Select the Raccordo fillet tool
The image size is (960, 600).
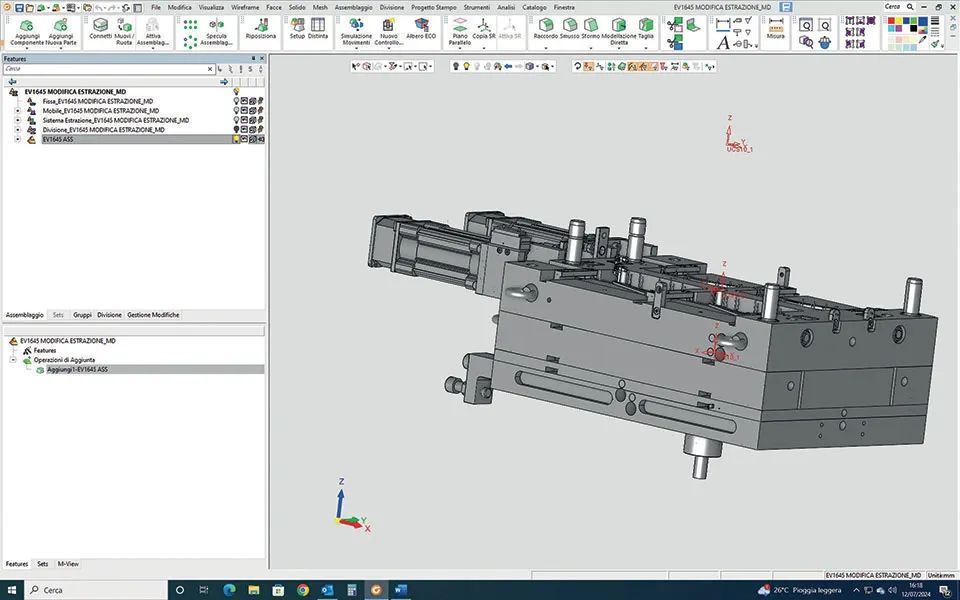click(546, 27)
